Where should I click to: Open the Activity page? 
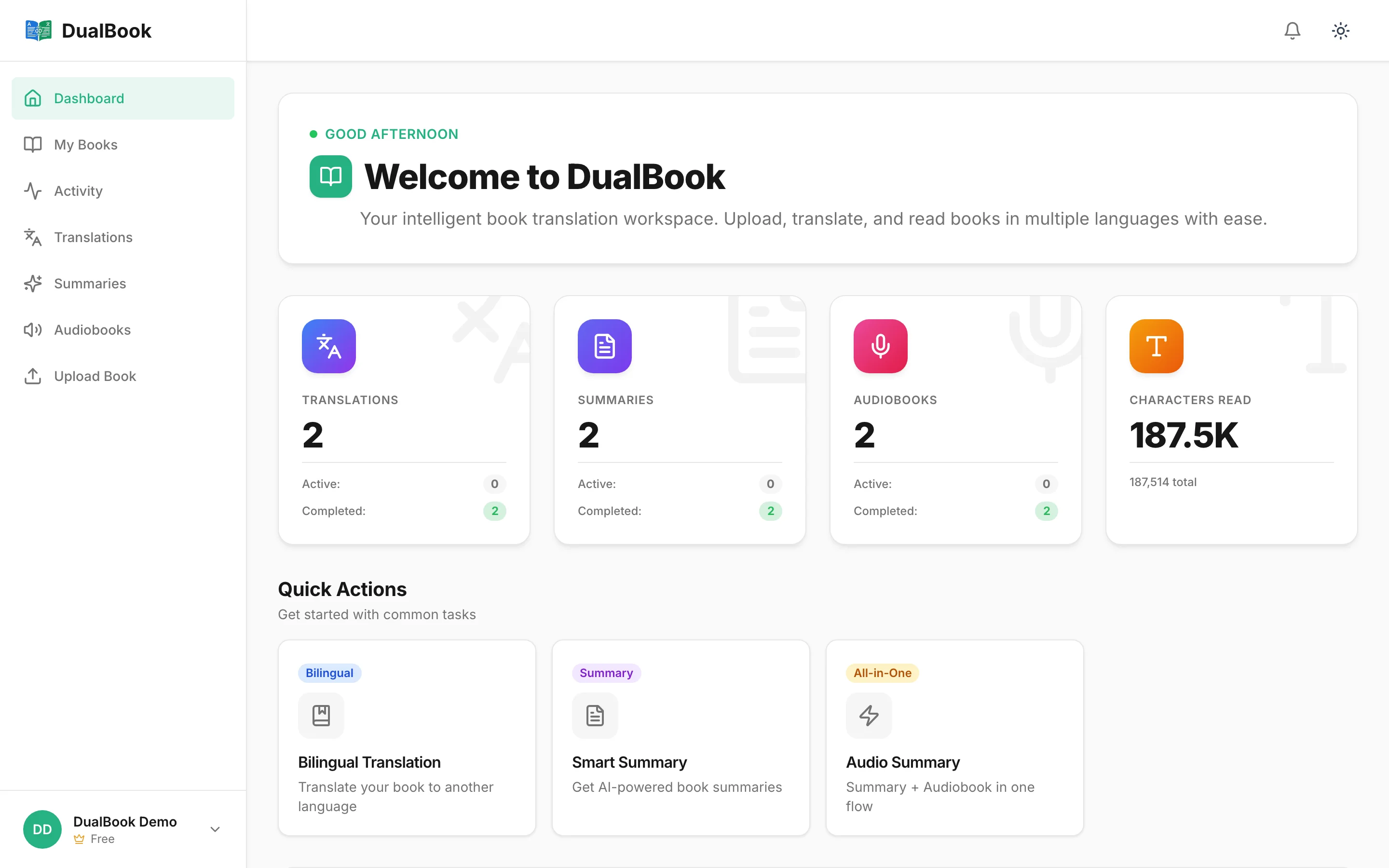pos(123,191)
